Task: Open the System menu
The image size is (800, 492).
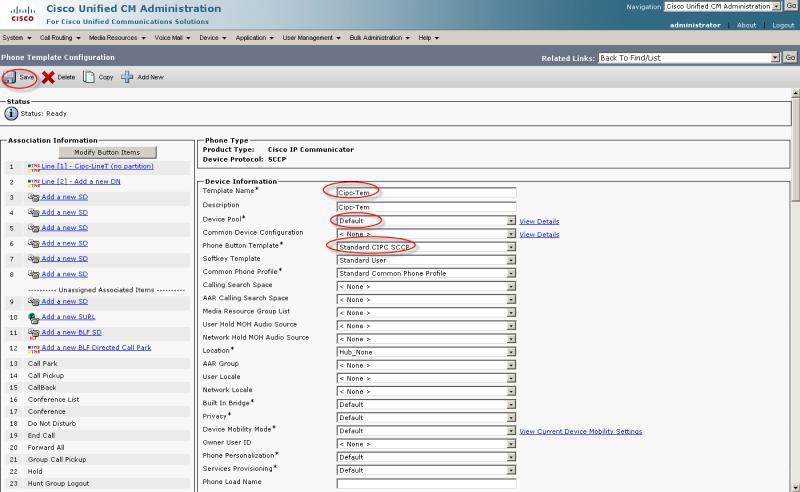Action: [17, 38]
